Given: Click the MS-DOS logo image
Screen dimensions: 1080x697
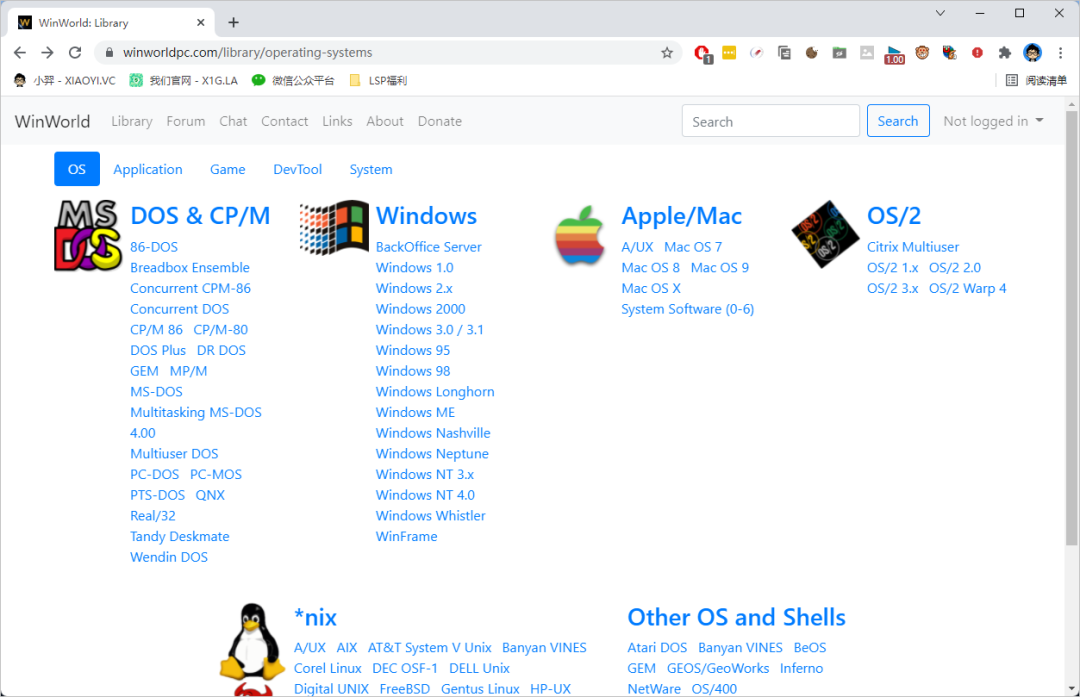Looking at the screenshot, I should pyautogui.click(x=87, y=235).
